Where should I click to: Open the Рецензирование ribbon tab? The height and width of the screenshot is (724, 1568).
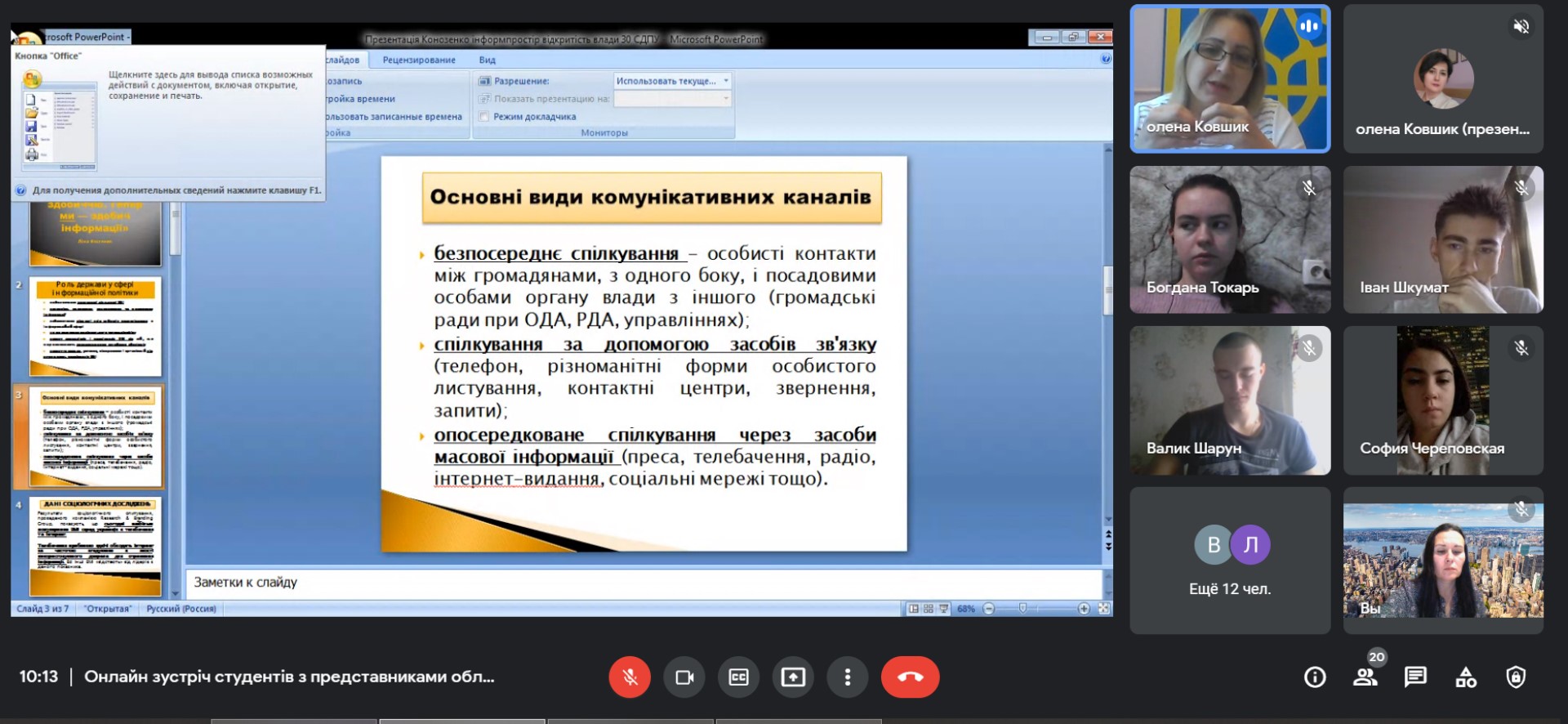(x=419, y=60)
